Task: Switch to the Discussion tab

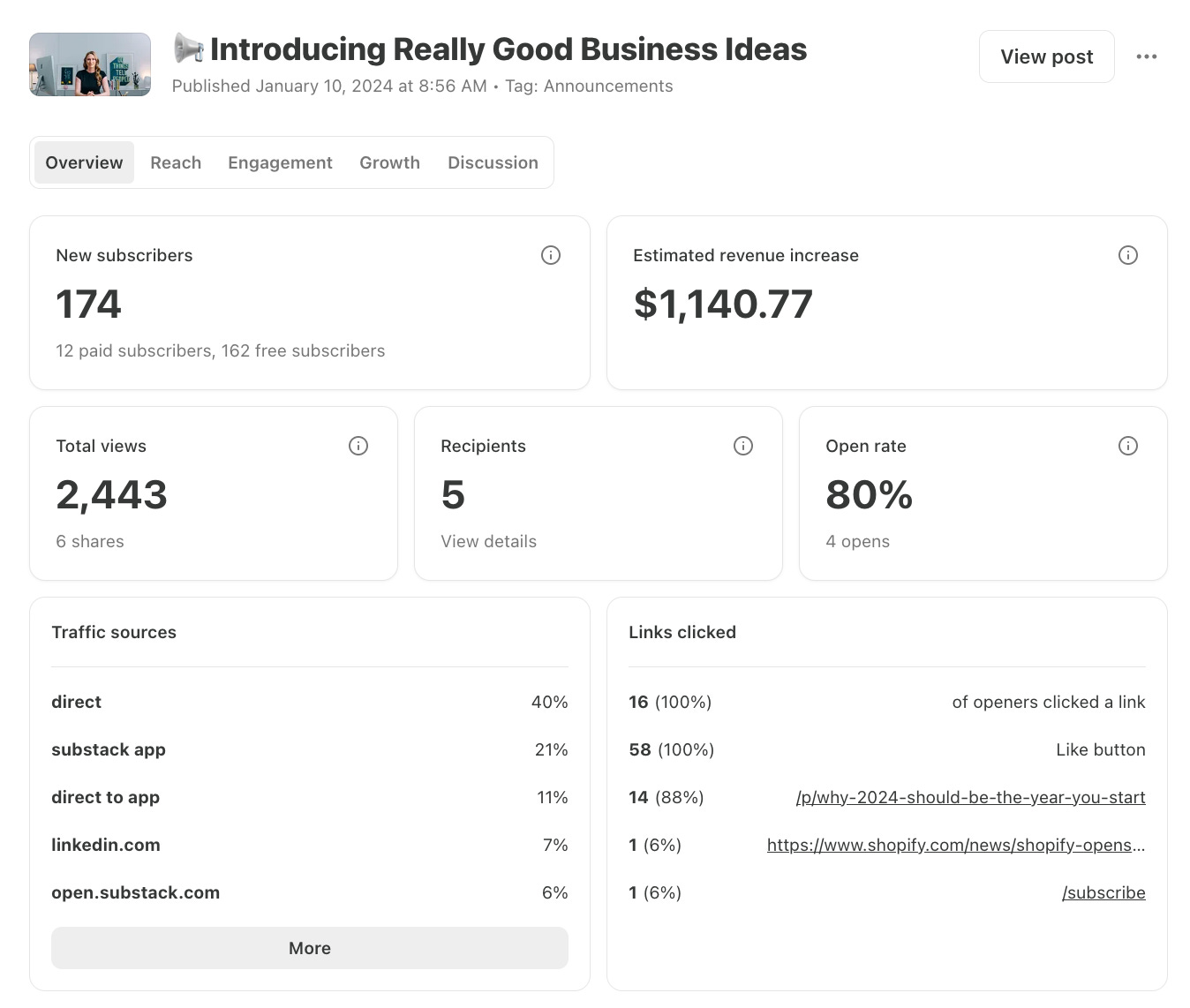Action: tap(493, 162)
